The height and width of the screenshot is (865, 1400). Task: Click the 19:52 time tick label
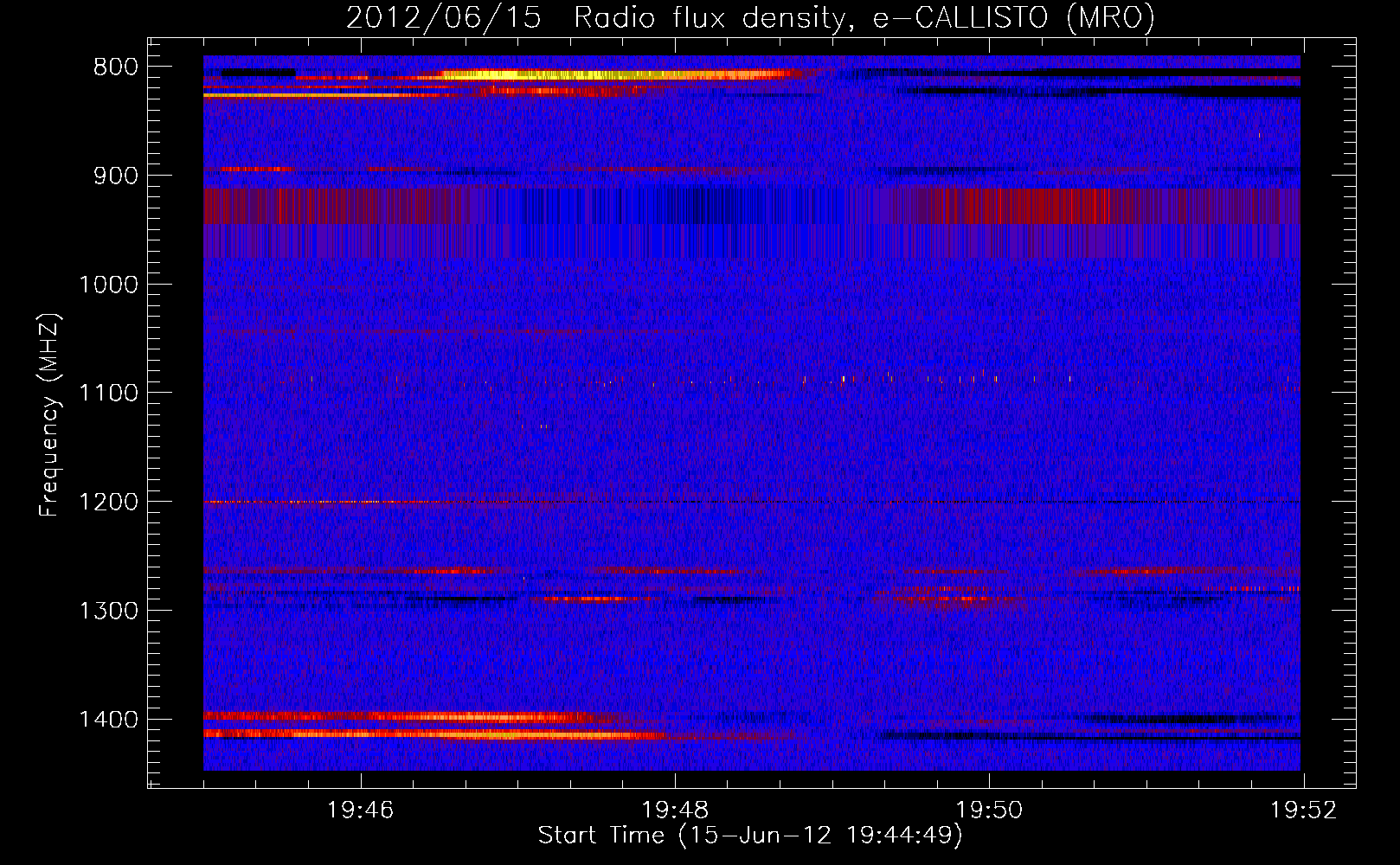[1303, 810]
